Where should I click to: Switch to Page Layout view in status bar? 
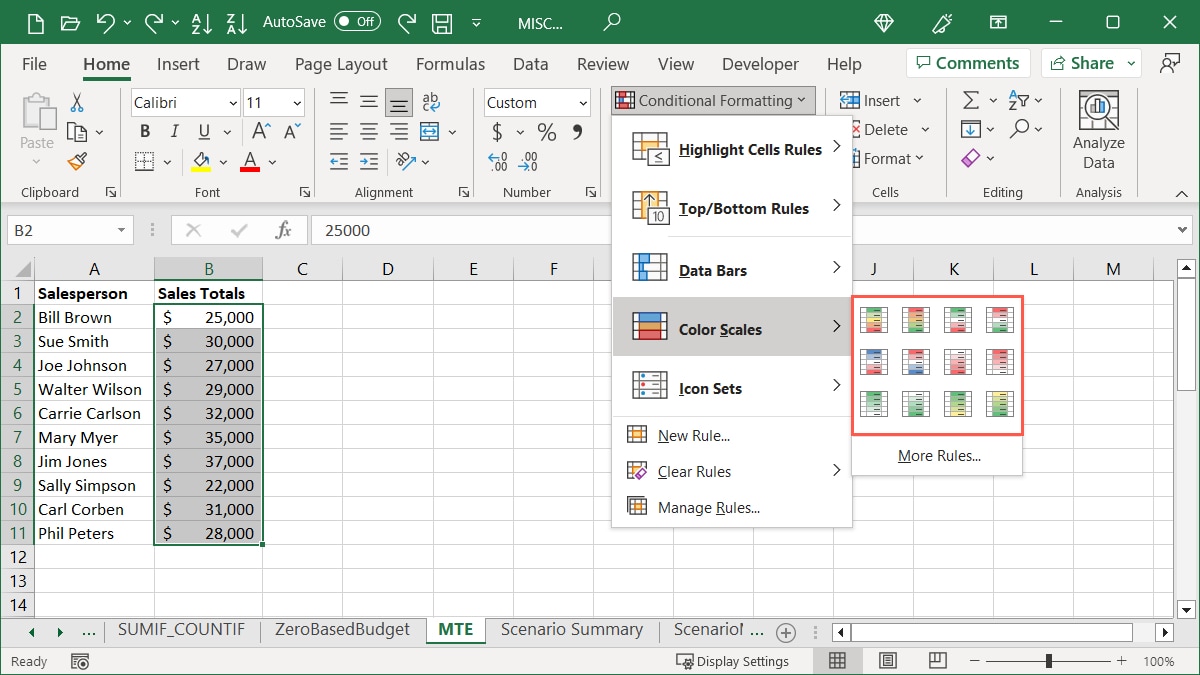tap(887, 661)
